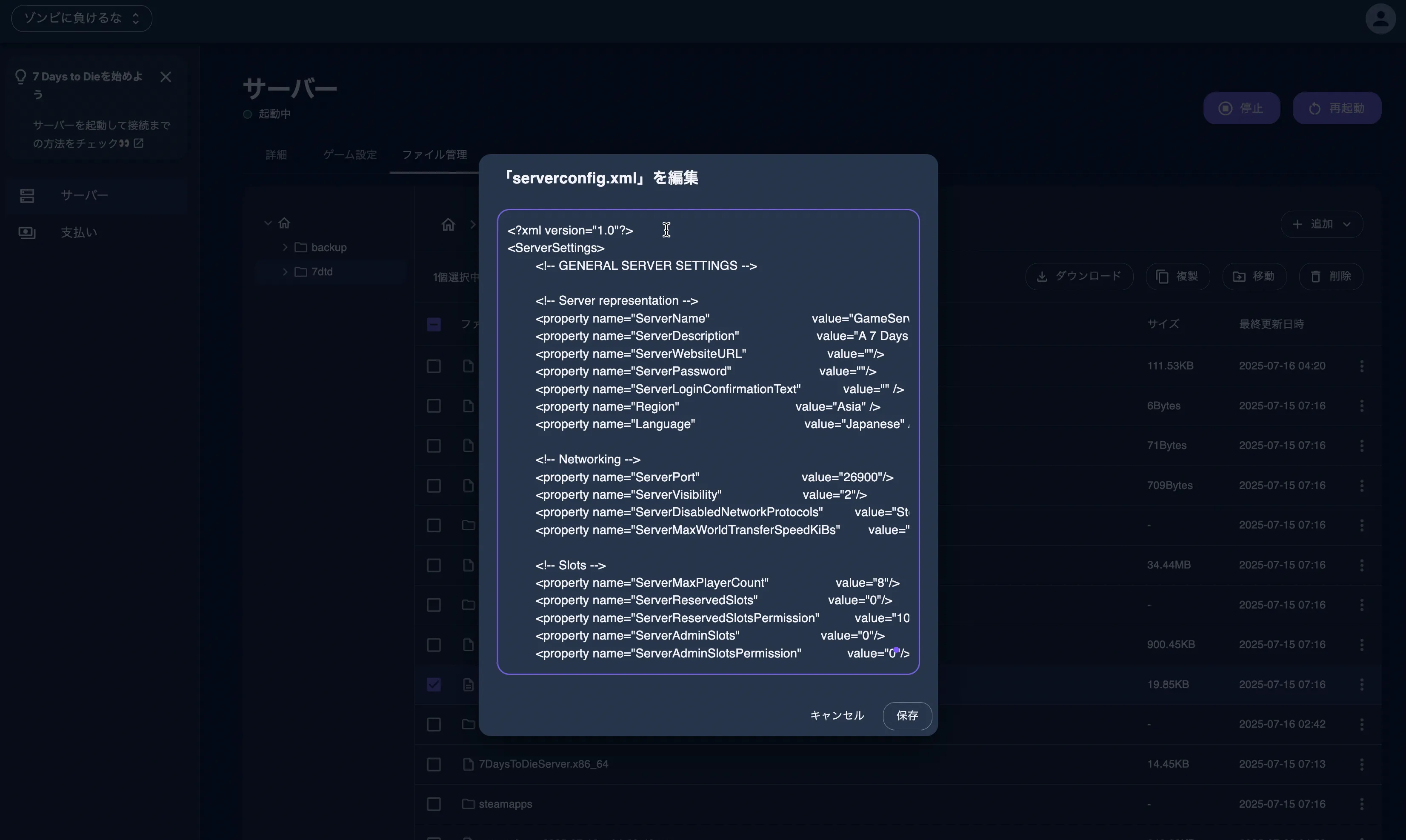1406x840 pixels.
Task: Check the box for the 6Bytes file row
Action: click(434, 406)
